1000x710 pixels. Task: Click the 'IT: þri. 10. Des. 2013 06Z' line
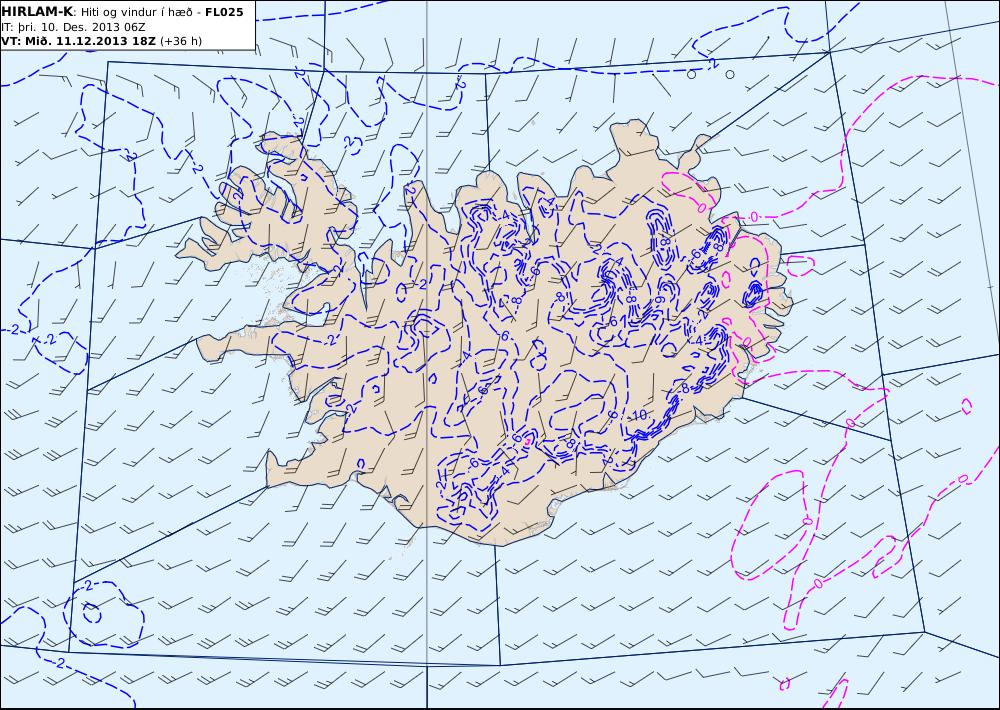pos(73,27)
